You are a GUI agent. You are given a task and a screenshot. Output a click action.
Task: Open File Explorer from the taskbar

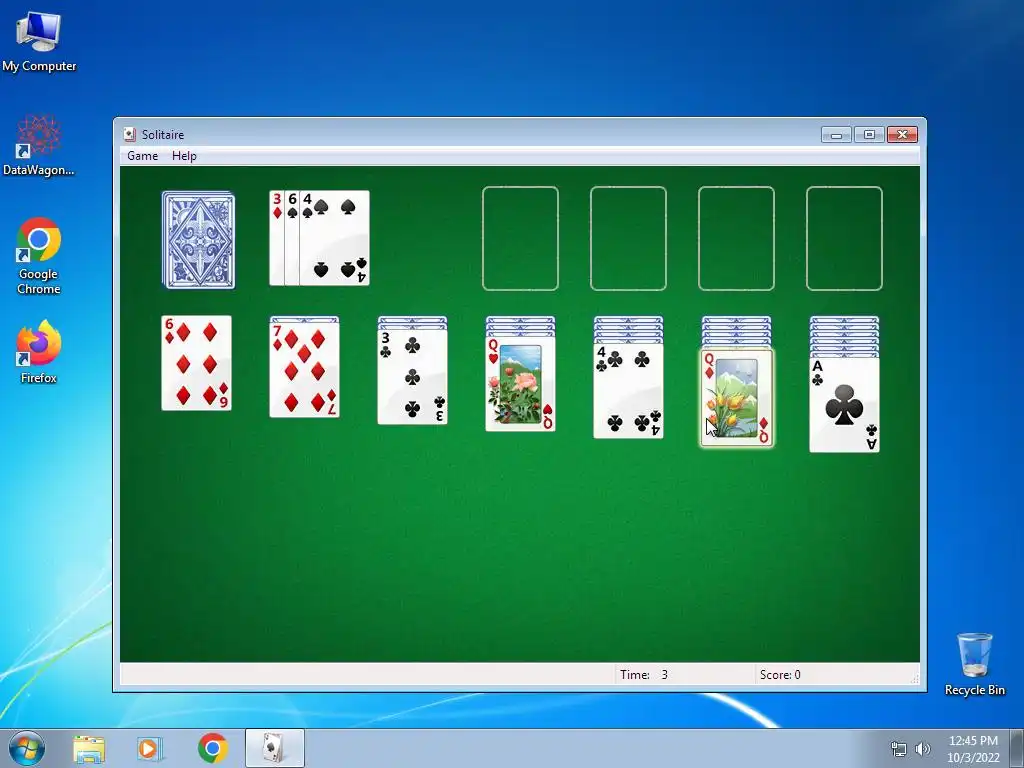coord(89,748)
